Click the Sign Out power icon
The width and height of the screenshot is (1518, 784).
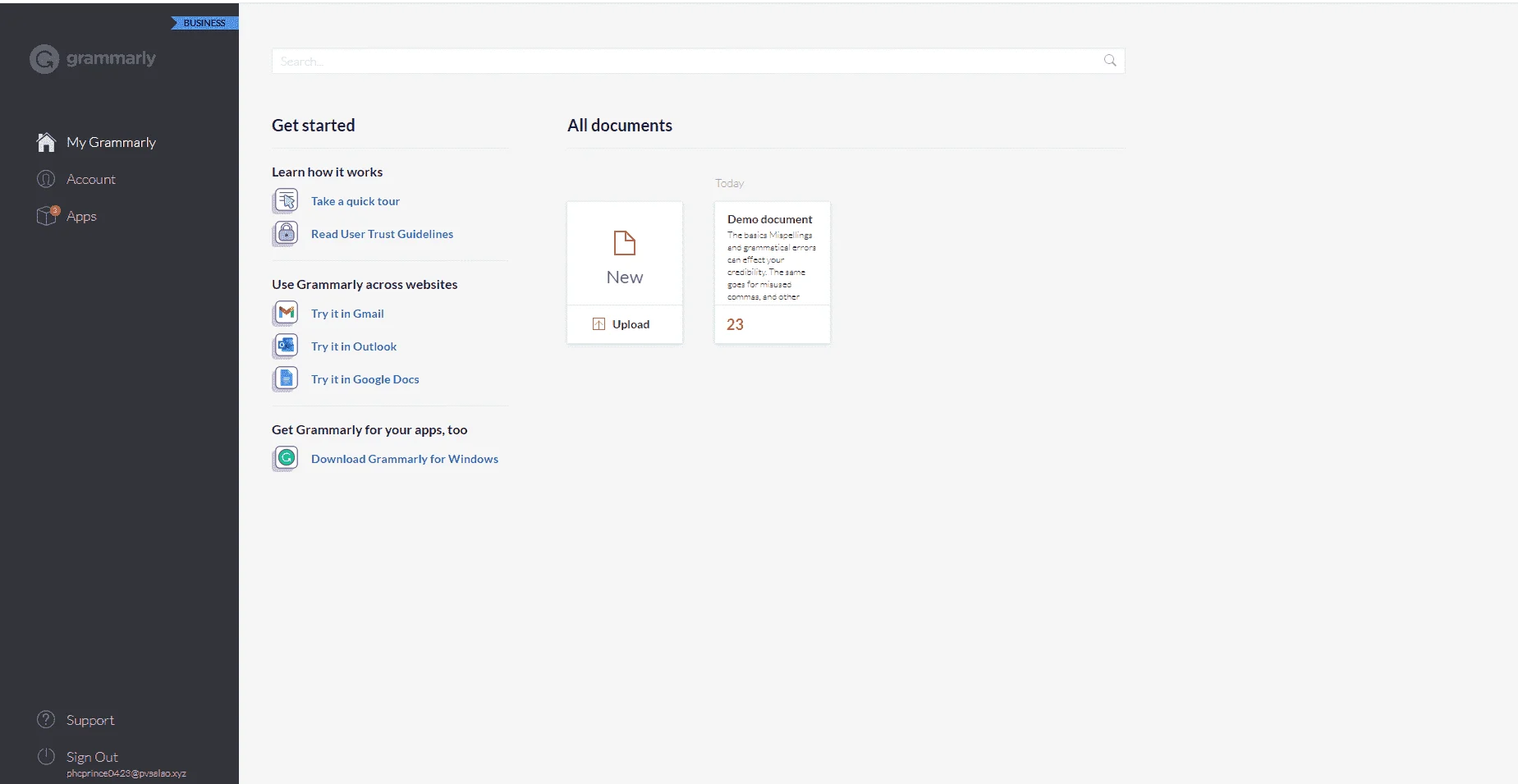(x=46, y=757)
